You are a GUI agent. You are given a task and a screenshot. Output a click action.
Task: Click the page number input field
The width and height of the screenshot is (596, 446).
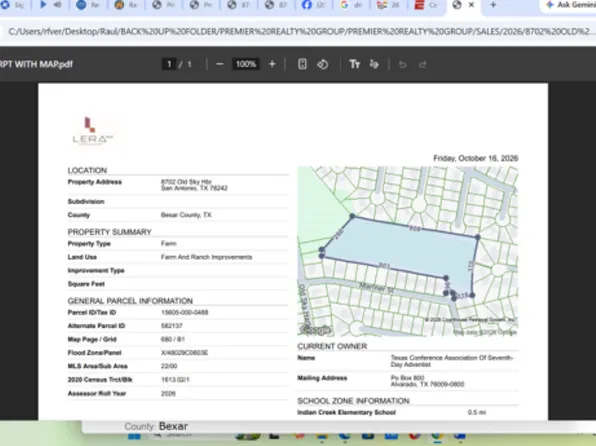click(x=169, y=64)
